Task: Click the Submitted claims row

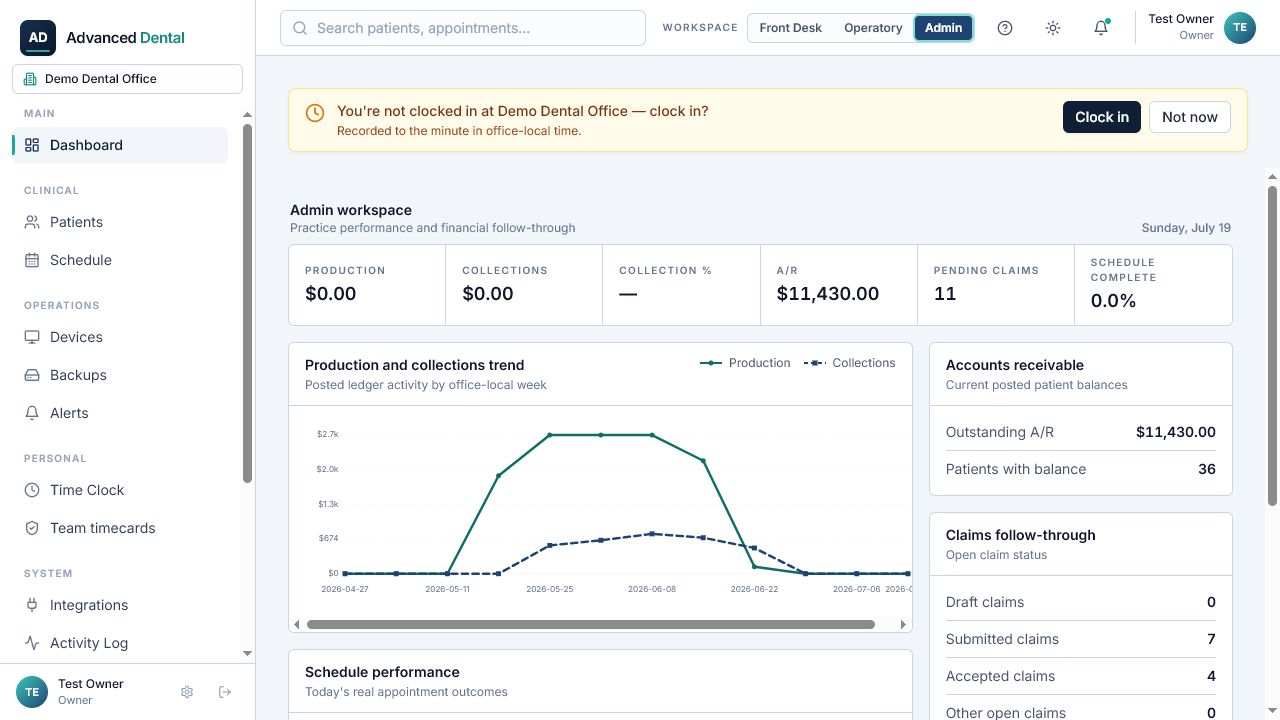Action: pyautogui.click(x=1081, y=639)
